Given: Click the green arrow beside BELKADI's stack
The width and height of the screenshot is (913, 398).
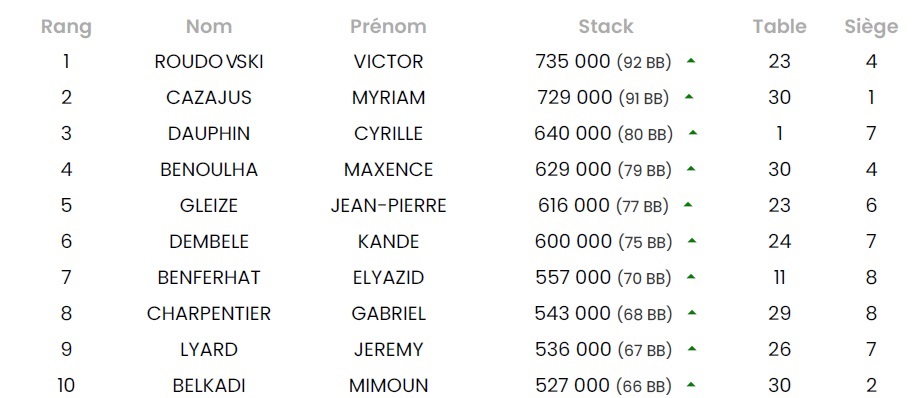Looking at the screenshot, I should point(691,385).
